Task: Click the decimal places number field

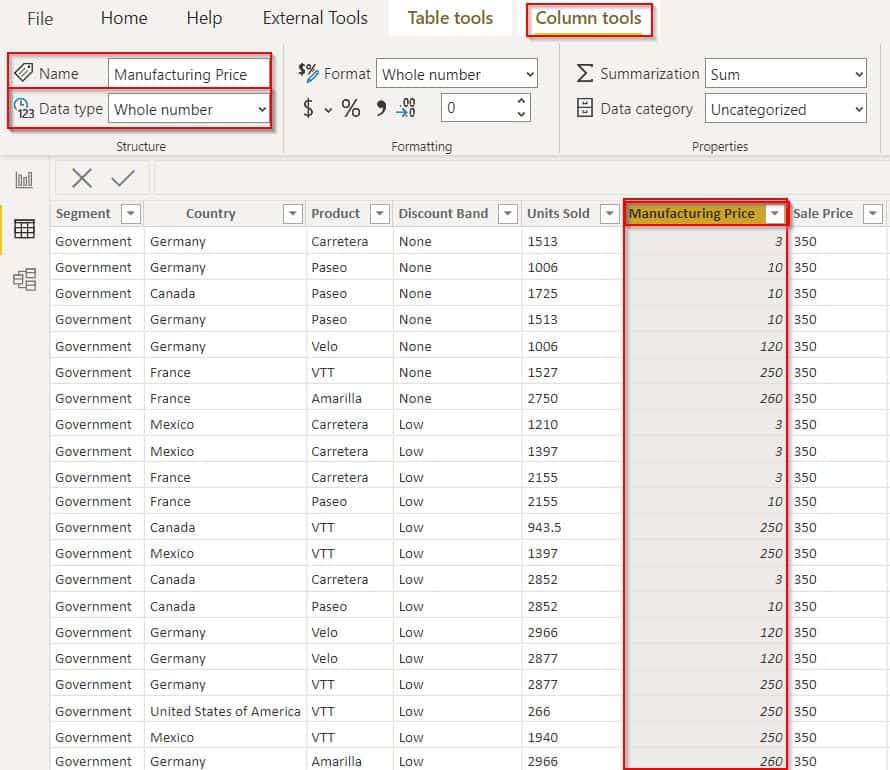Action: (477, 108)
